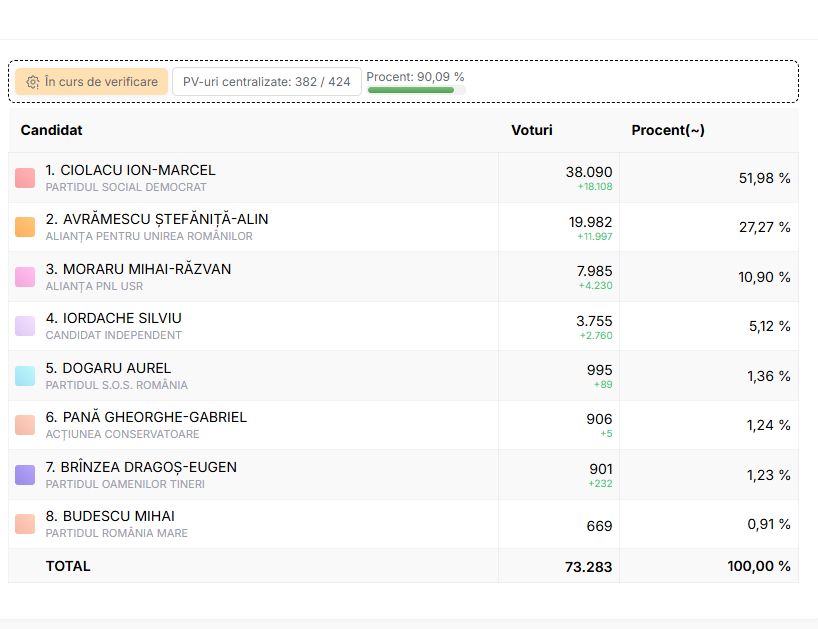This screenshot has width=818, height=629.
Task: Click the 10,90 % percentage for Moraru
Action: [764, 277]
